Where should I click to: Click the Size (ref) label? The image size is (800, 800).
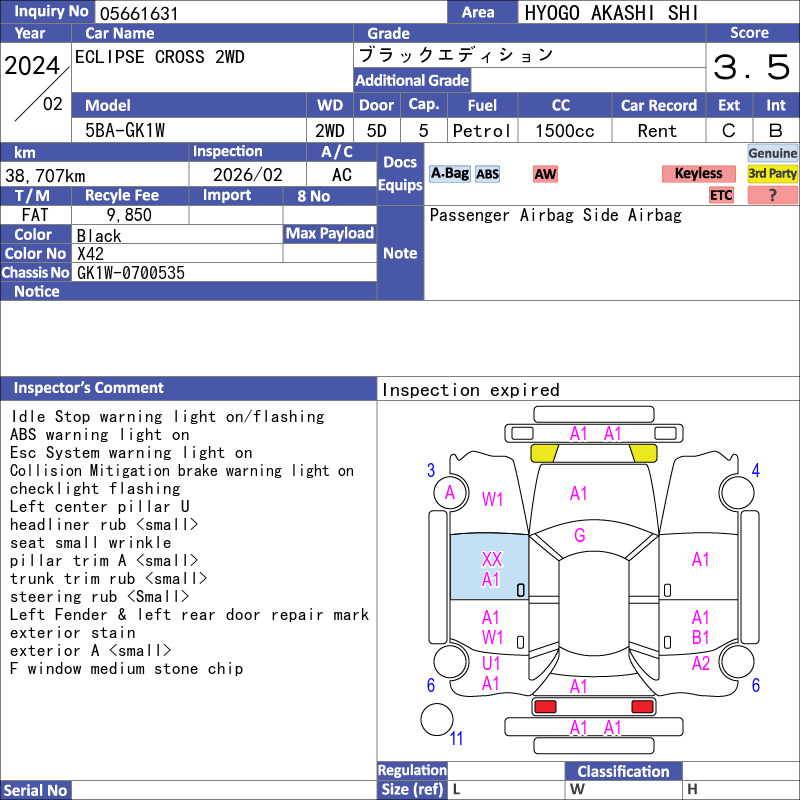pos(412,789)
